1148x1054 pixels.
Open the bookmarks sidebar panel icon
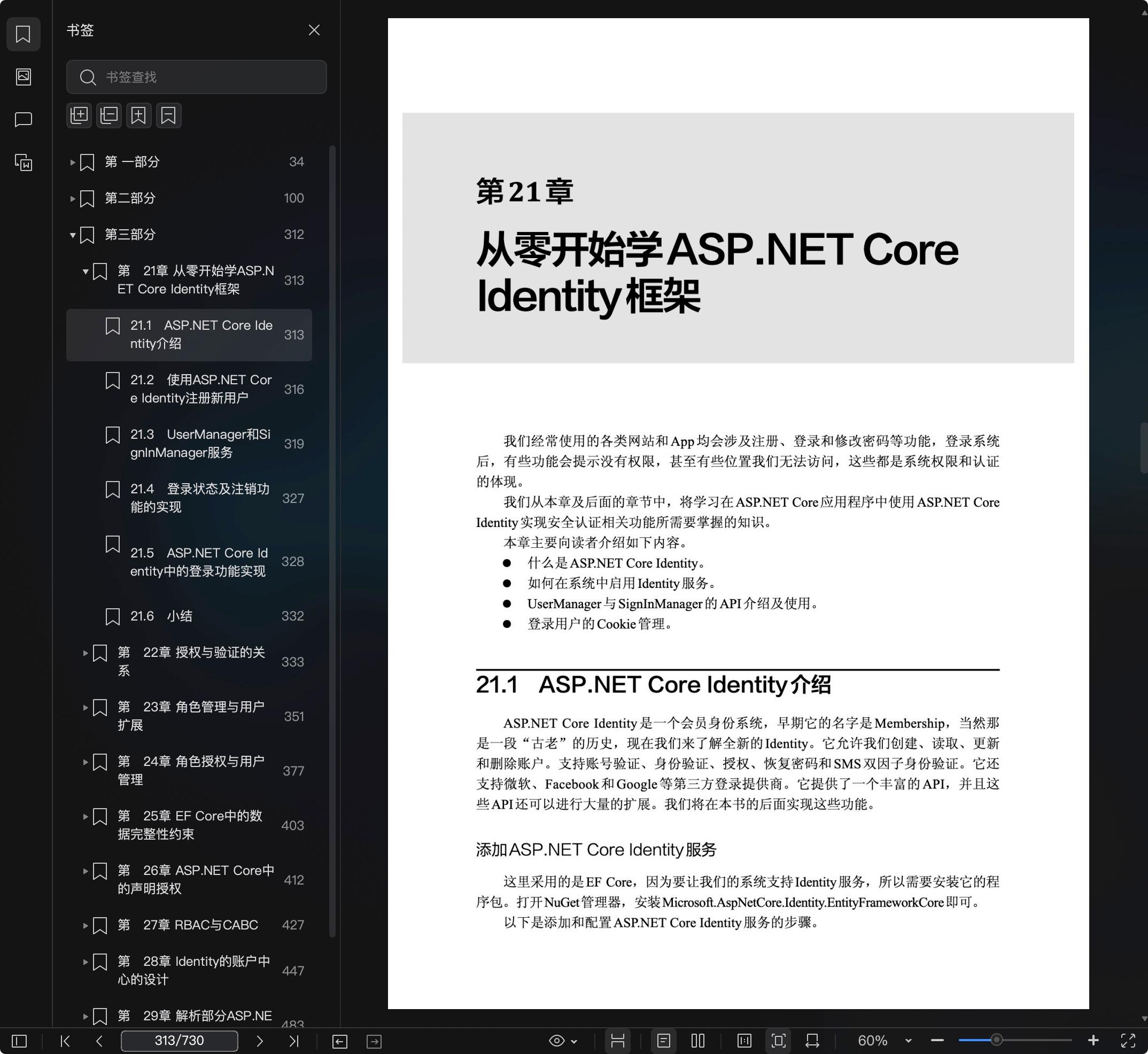click(24, 34)
